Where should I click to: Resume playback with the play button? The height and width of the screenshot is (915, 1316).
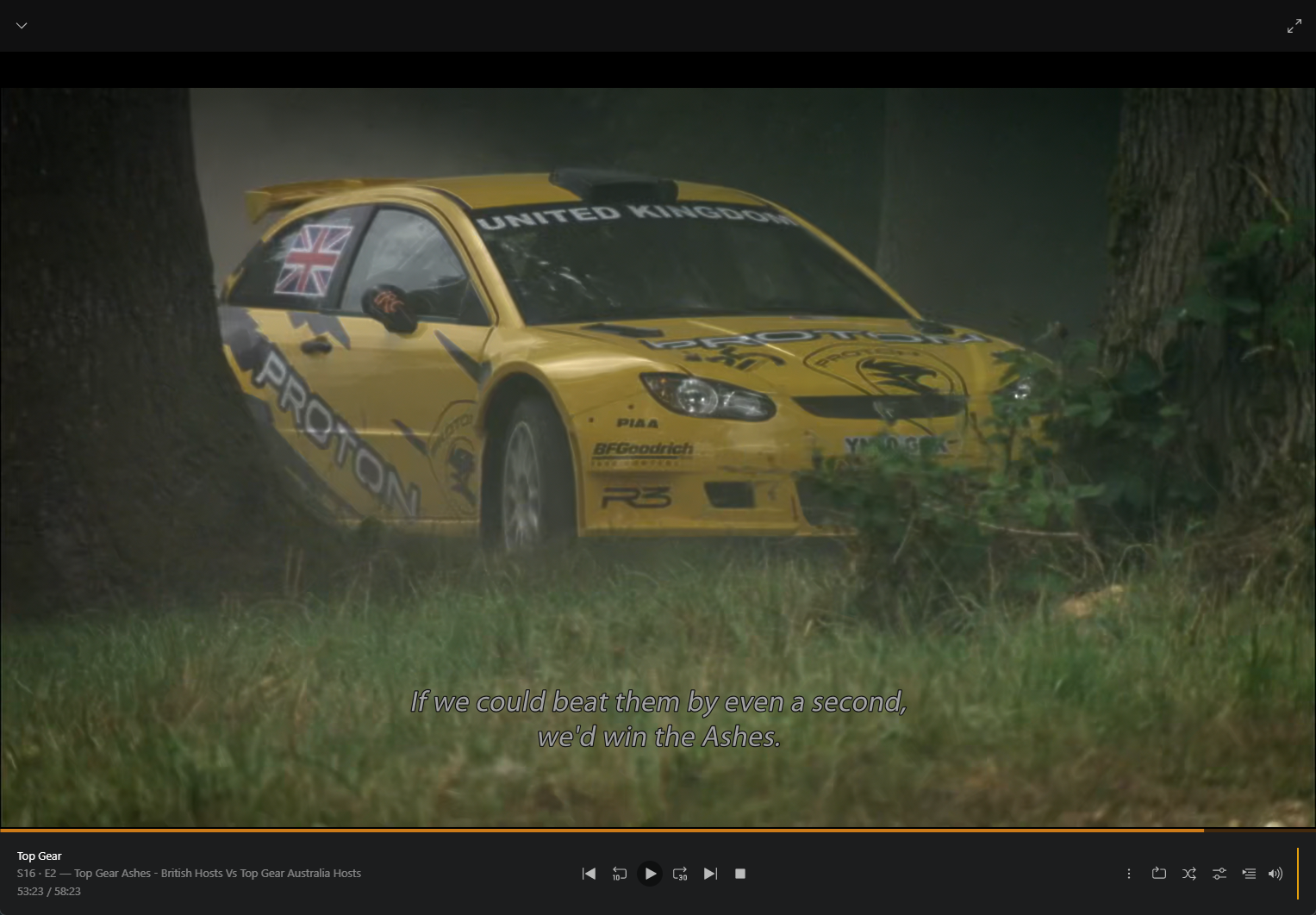click(x=650, y=874)
